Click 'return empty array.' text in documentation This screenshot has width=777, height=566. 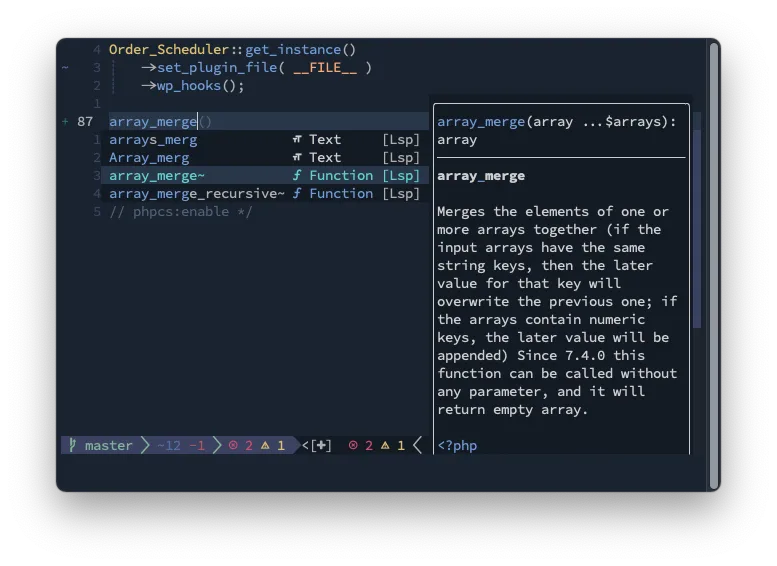point(512,410)
